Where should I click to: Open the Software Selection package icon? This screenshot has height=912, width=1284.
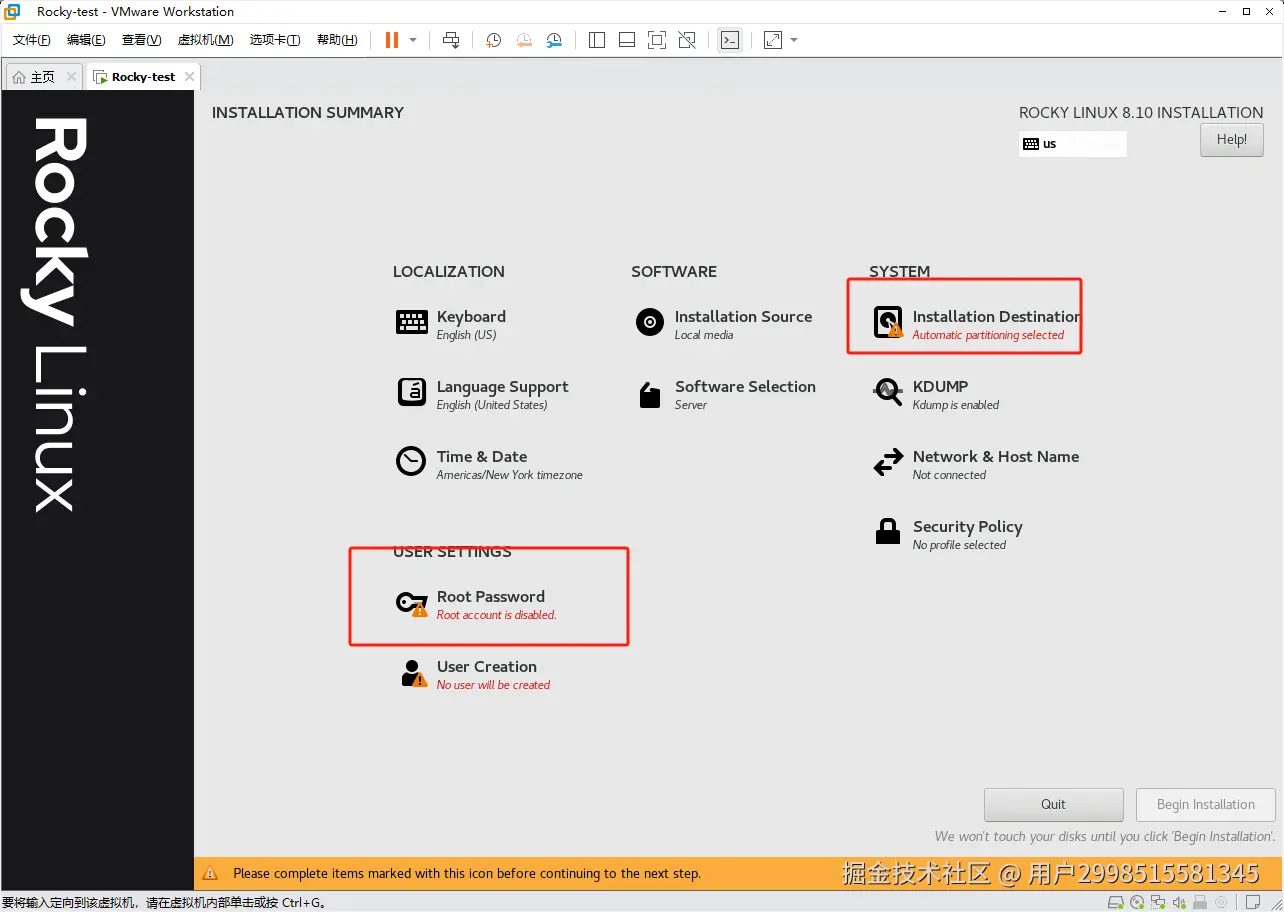pyautogui.click(x=650, y=394)
